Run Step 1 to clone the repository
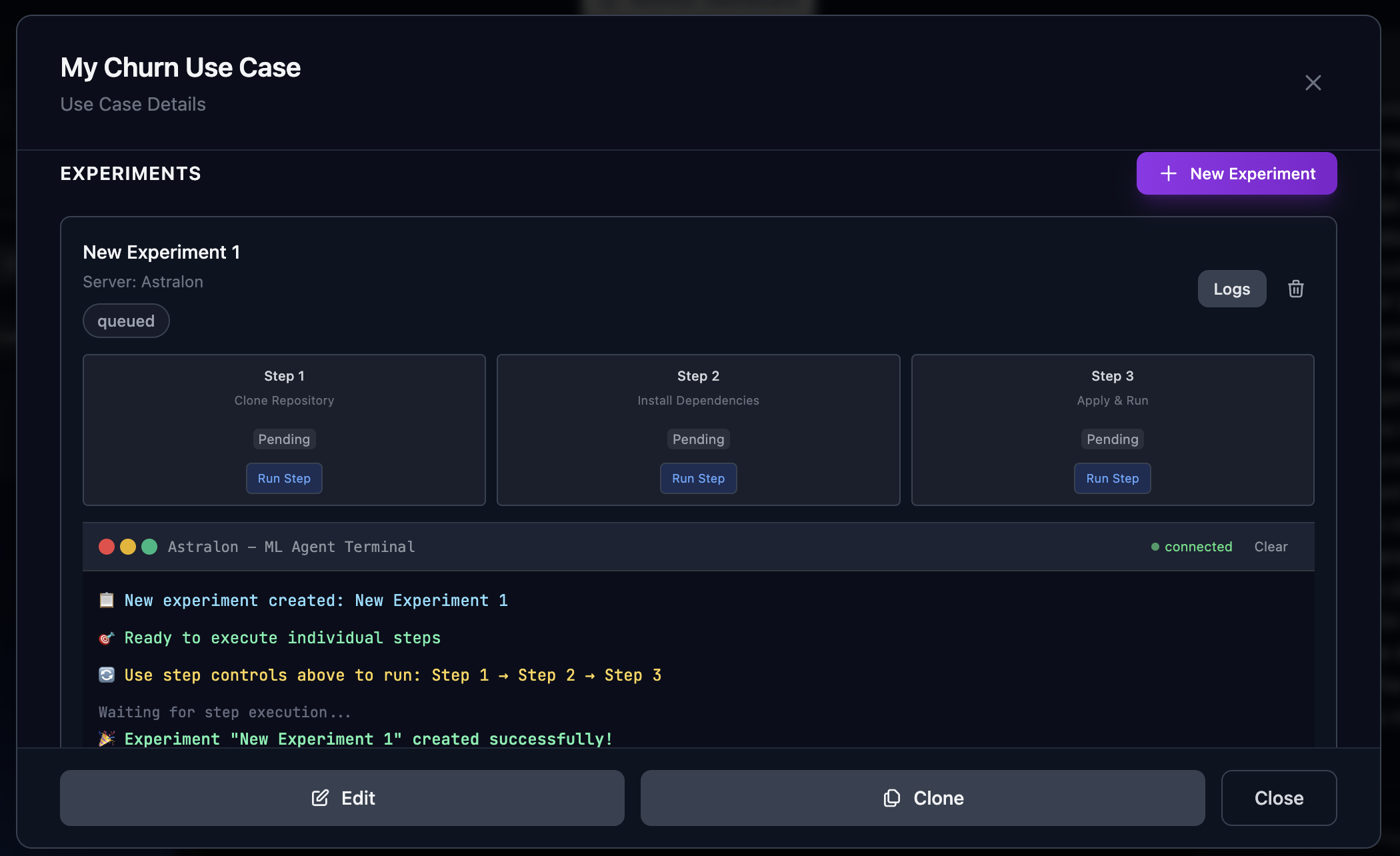 point(284,478)
